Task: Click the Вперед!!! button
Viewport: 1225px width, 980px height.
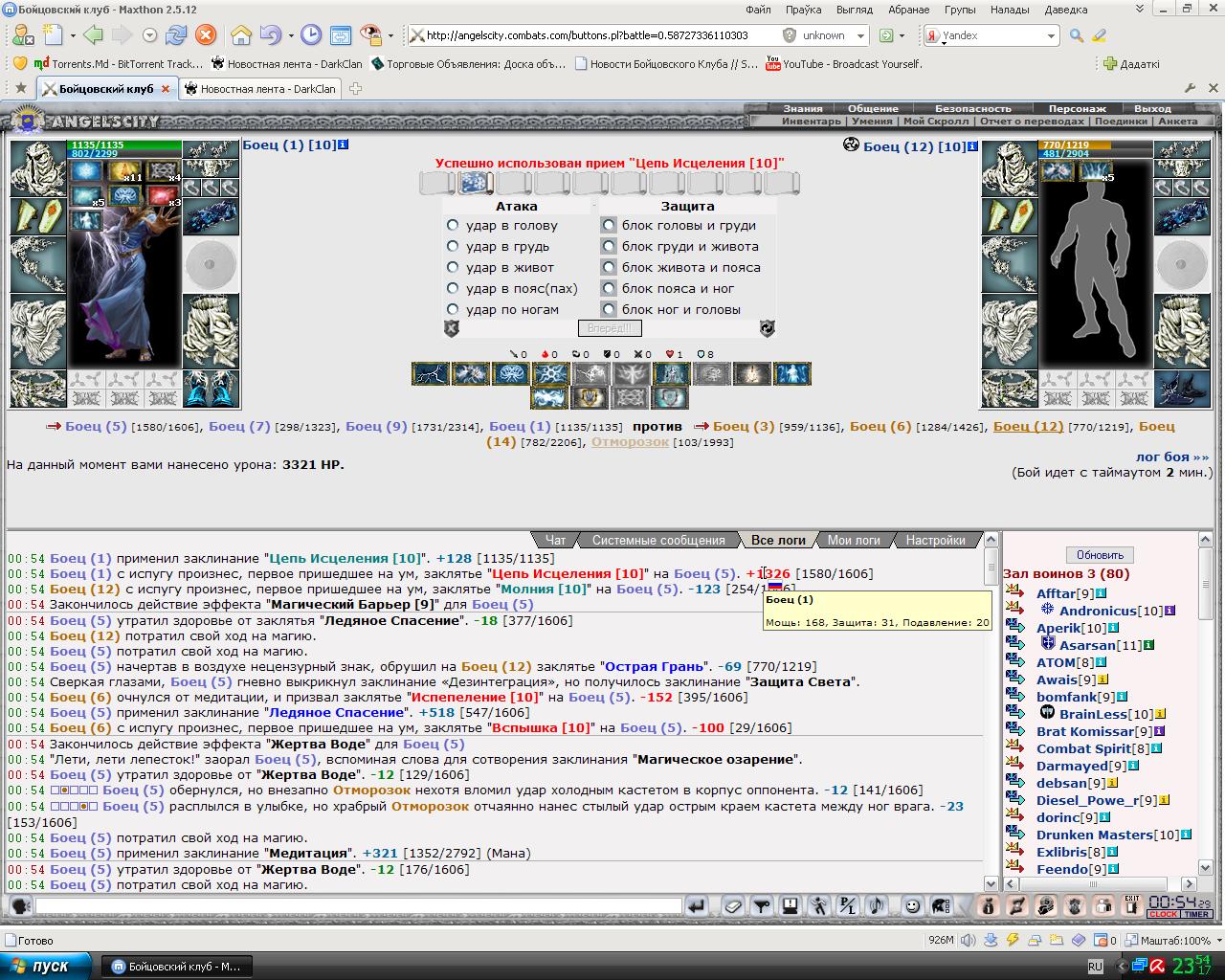Action: (x=610, y=328)
